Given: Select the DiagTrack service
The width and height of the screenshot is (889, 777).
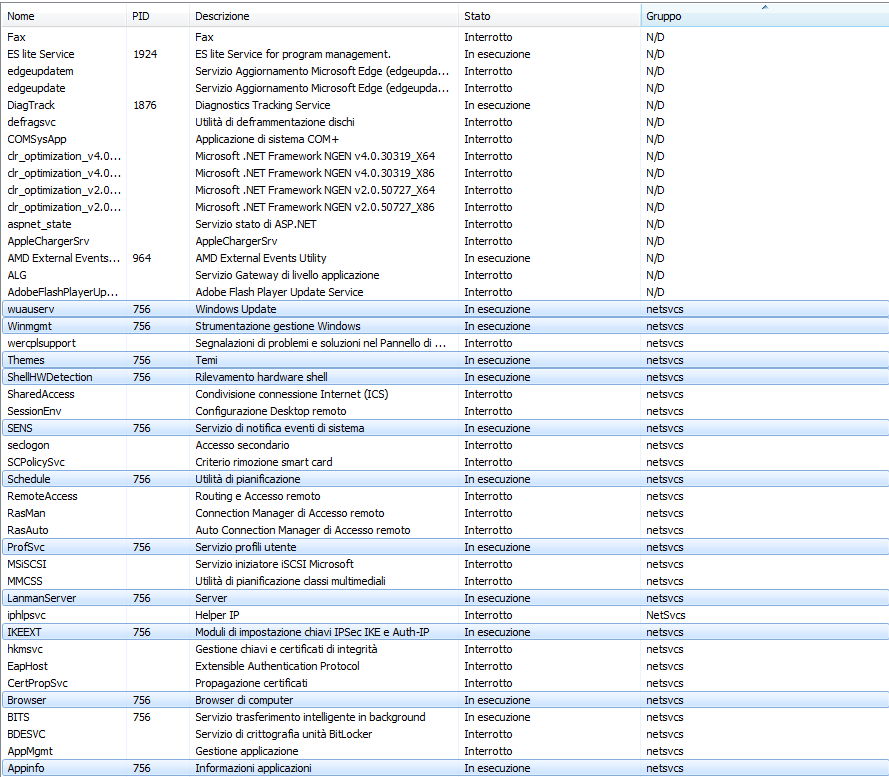Looking at the screenshot, I should 31,105.
